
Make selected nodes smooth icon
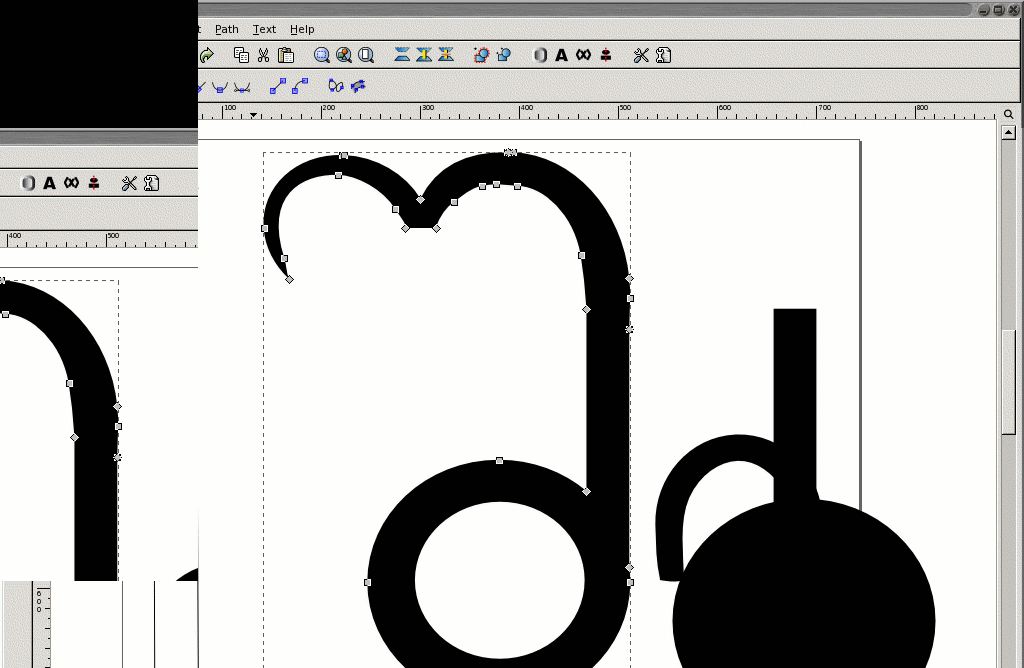tap(219, 86)
